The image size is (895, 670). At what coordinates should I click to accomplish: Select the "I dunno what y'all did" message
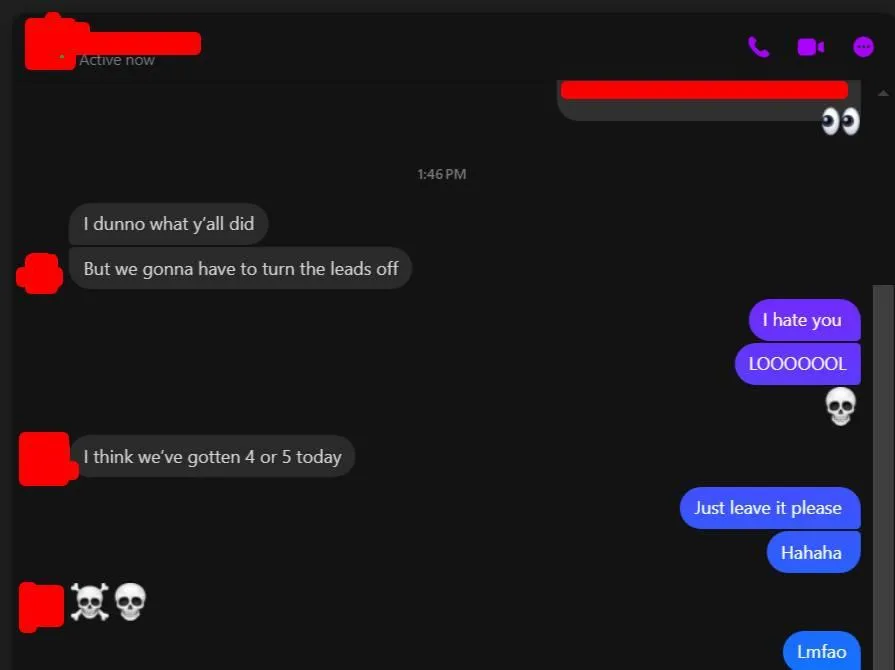(x=168, y=224)
